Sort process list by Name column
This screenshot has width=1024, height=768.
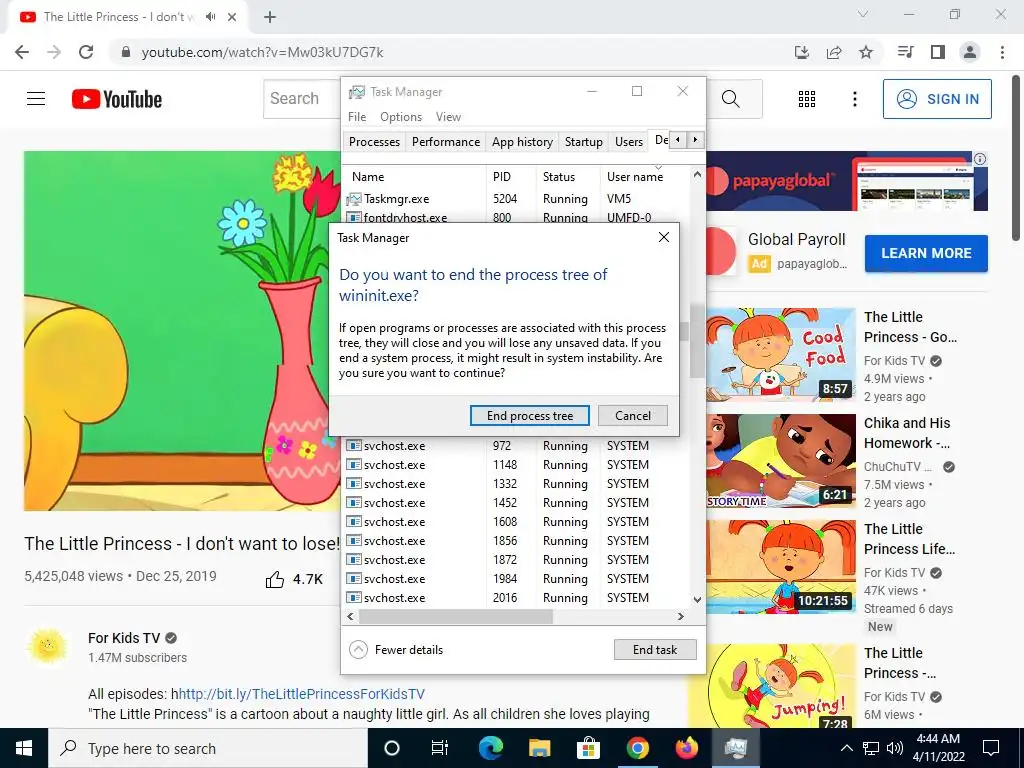pos(368,177)
